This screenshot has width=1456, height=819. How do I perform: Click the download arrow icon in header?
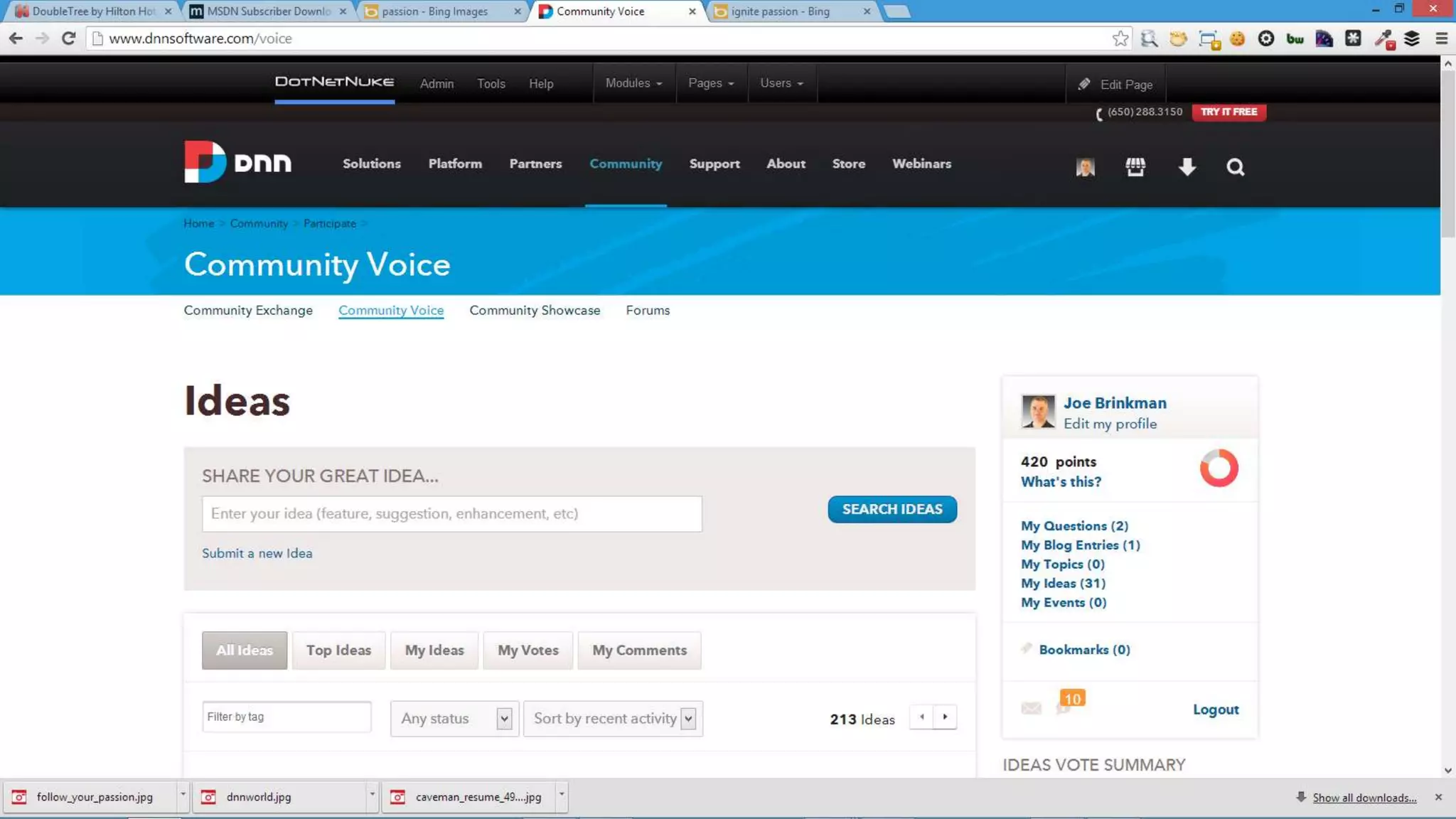coord(1187,167)
